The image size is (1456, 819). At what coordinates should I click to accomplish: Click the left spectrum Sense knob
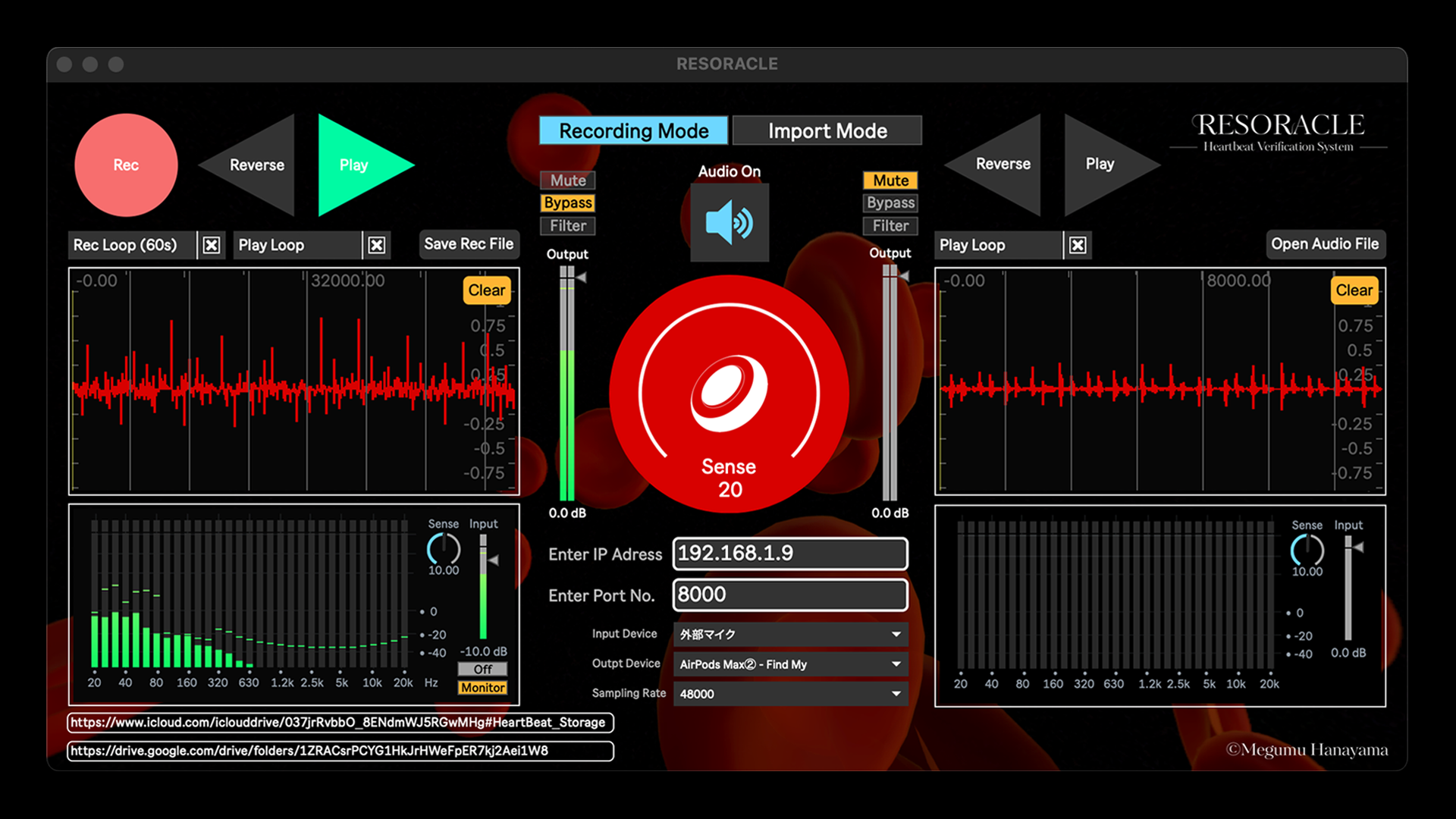pos(444,548)
